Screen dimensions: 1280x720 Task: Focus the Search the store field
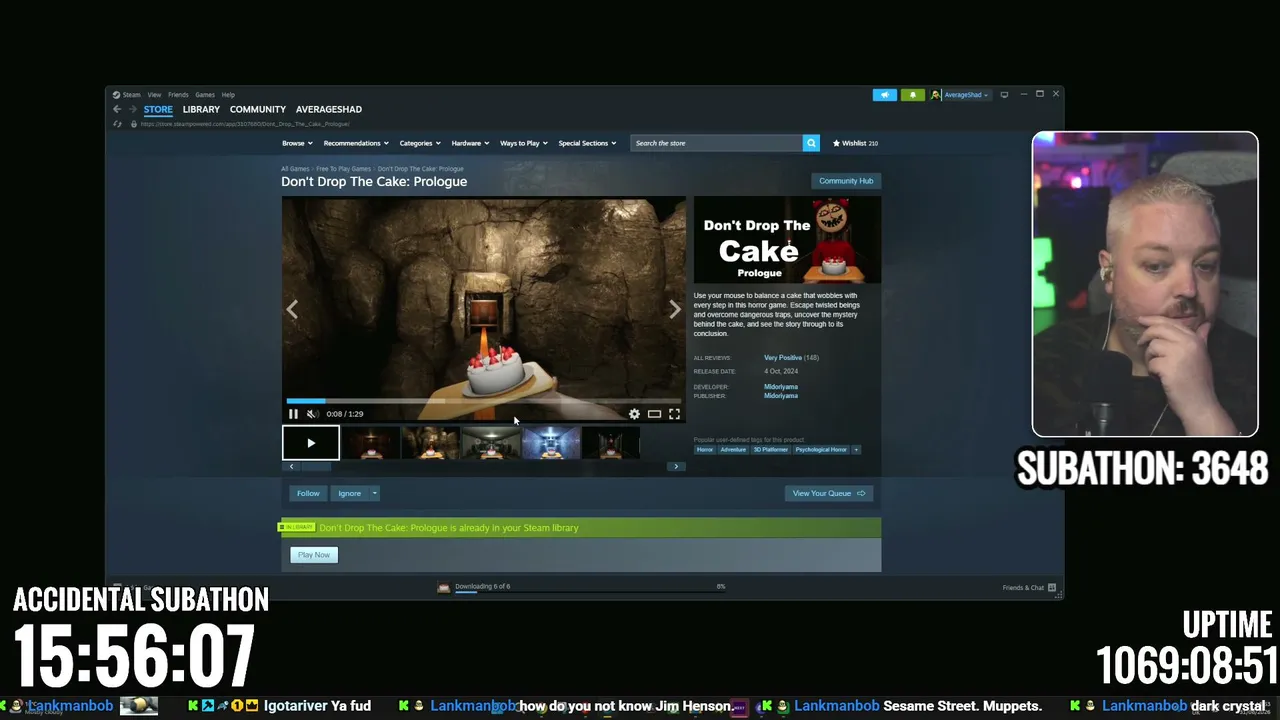click(x=716, y=143)
